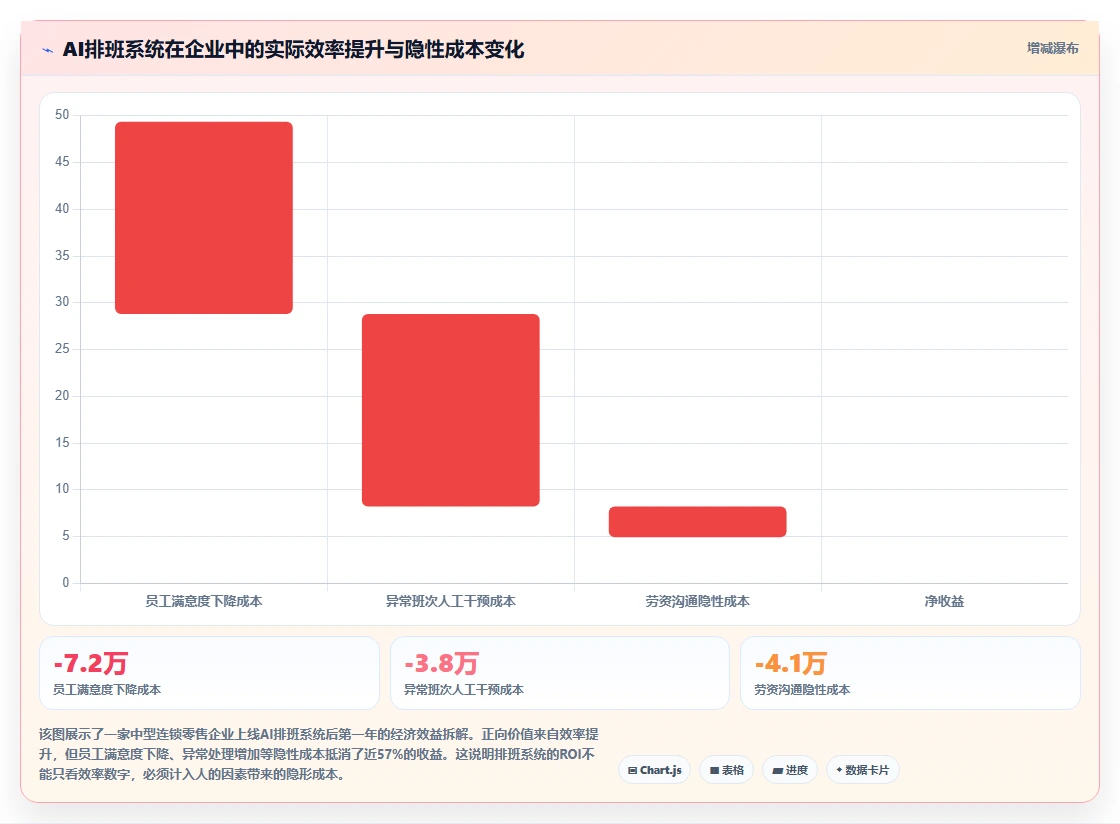Click the description paragraph starting 该图展示了
Screen dimensions: 1120x824
coord(319,754)
